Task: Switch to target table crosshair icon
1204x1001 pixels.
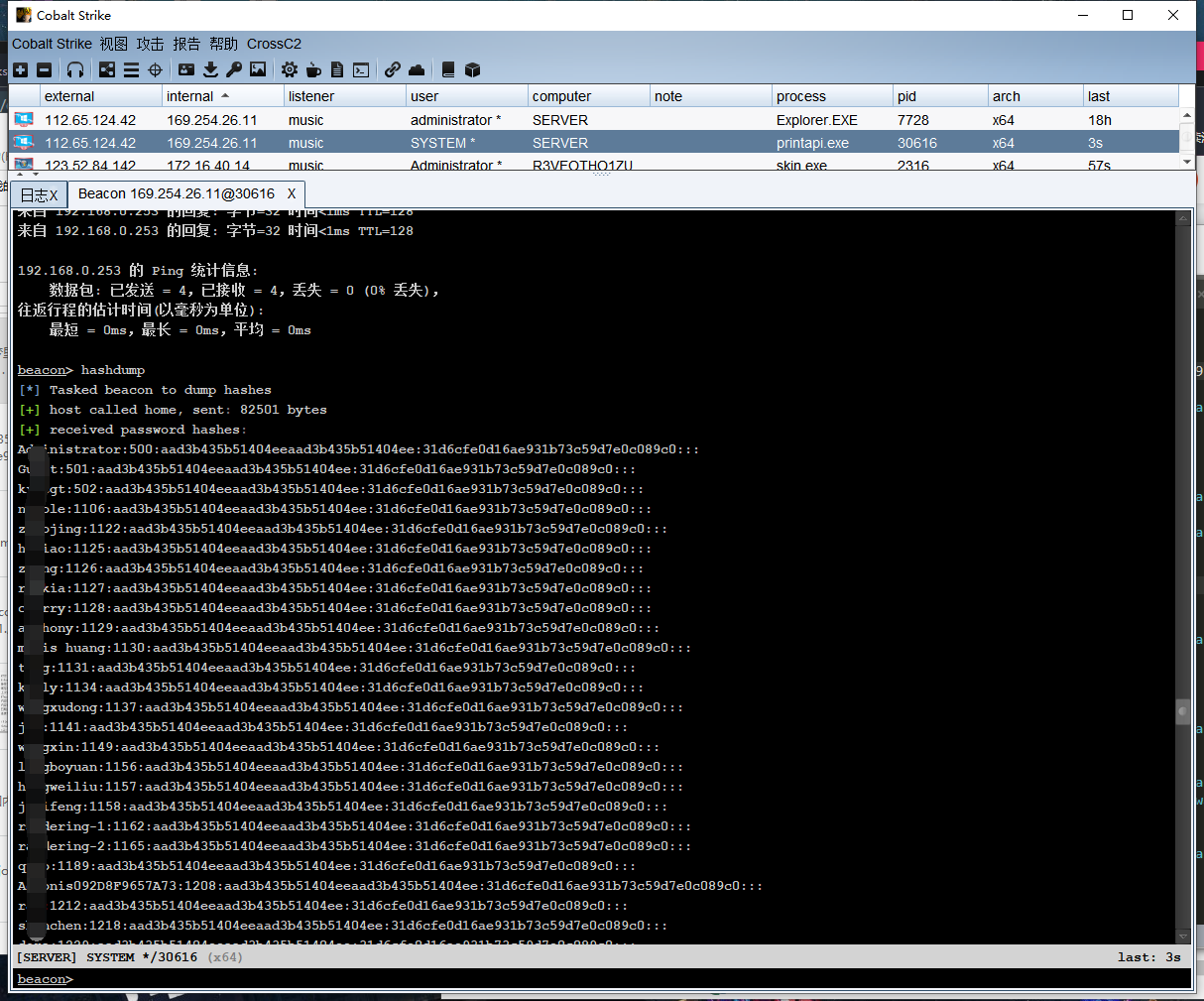Action: (155, 69)
